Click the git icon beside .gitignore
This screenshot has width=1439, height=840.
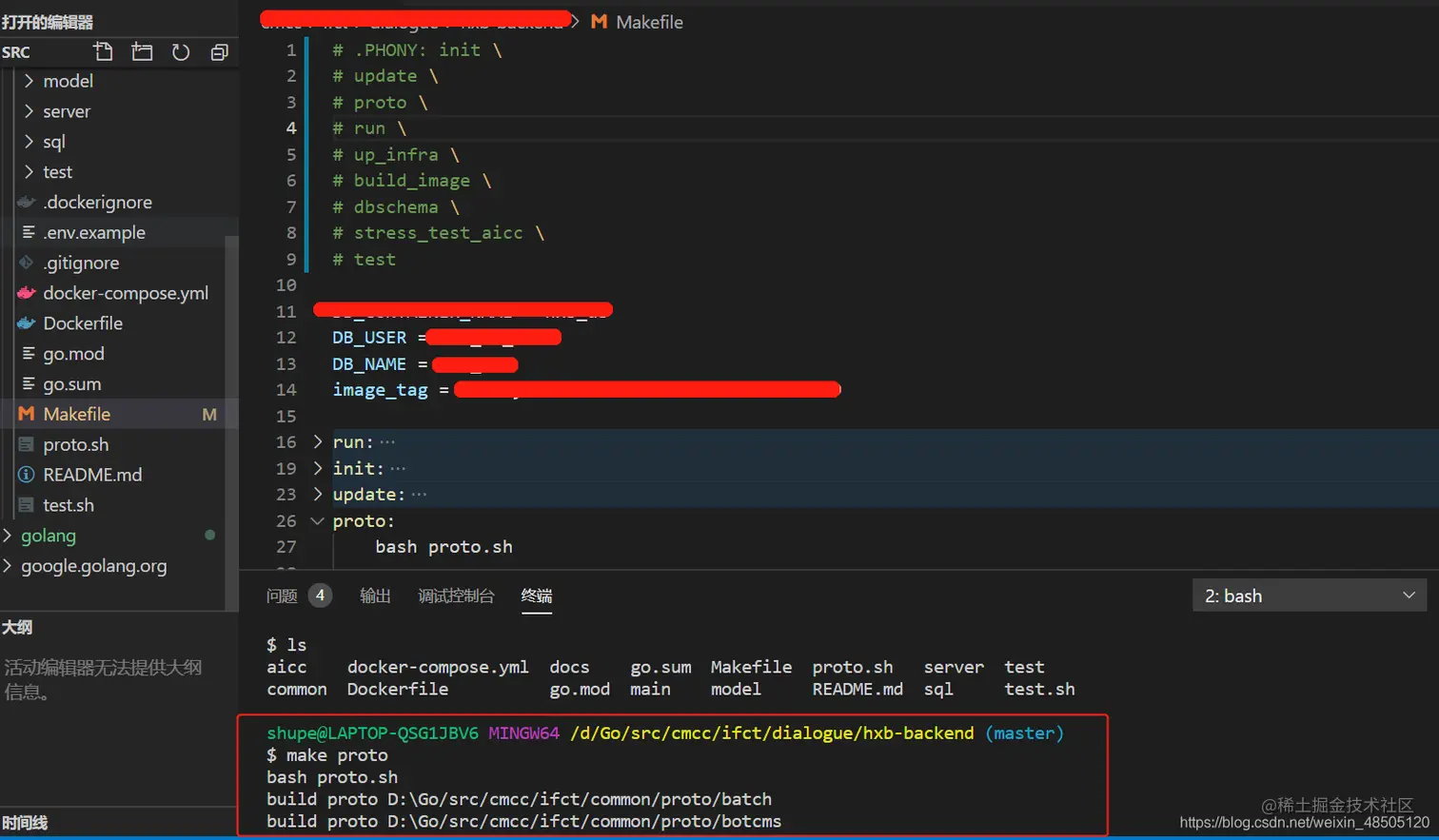(27, 263)
